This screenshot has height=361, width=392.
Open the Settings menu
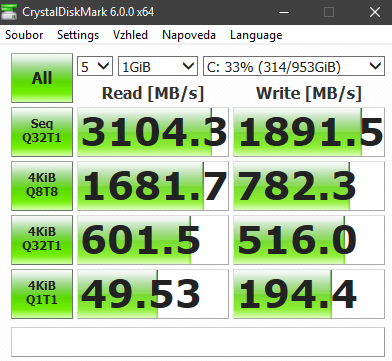(78, 35)
